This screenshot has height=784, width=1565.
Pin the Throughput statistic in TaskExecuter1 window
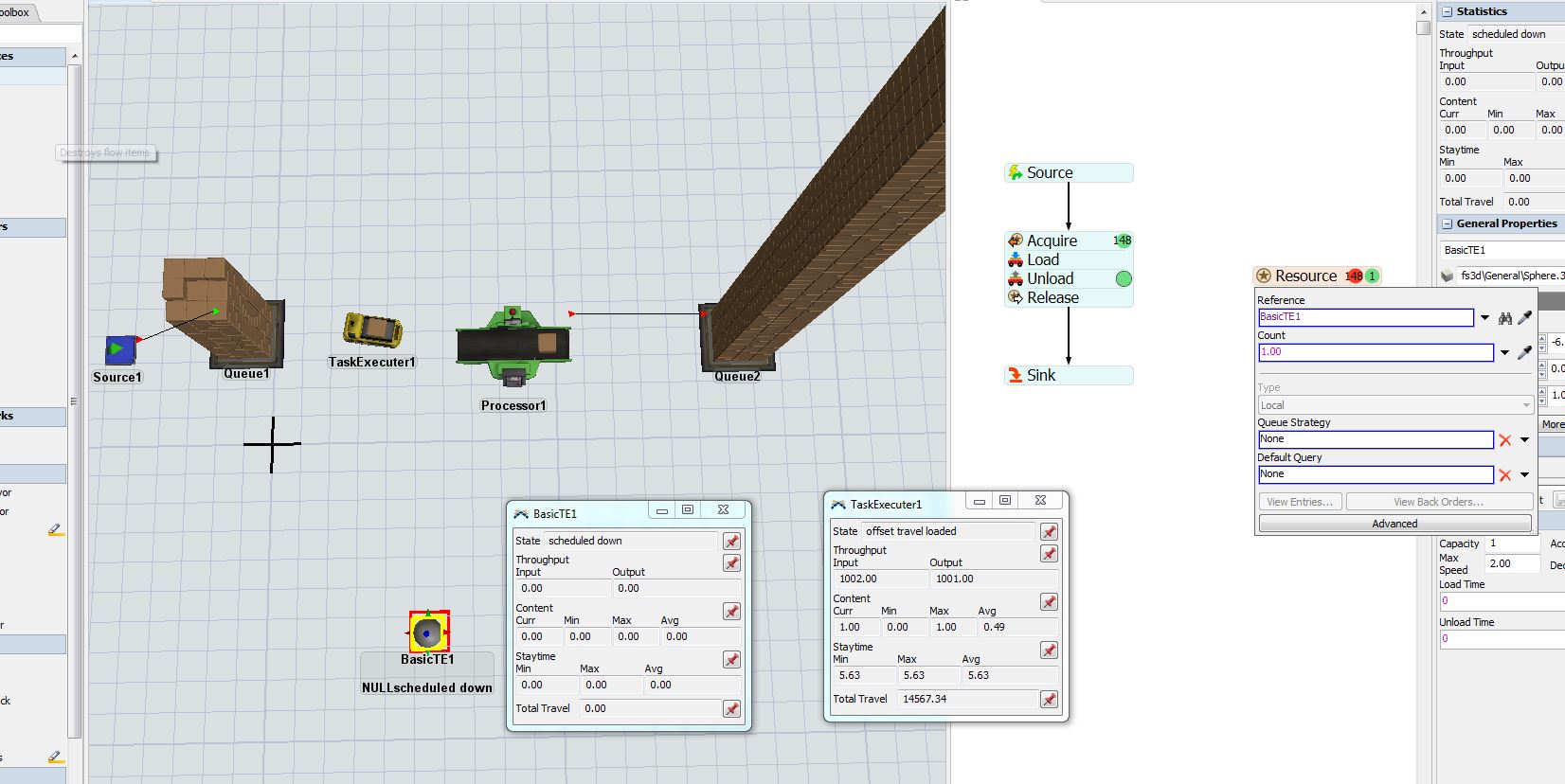[x=1049, y=554]
